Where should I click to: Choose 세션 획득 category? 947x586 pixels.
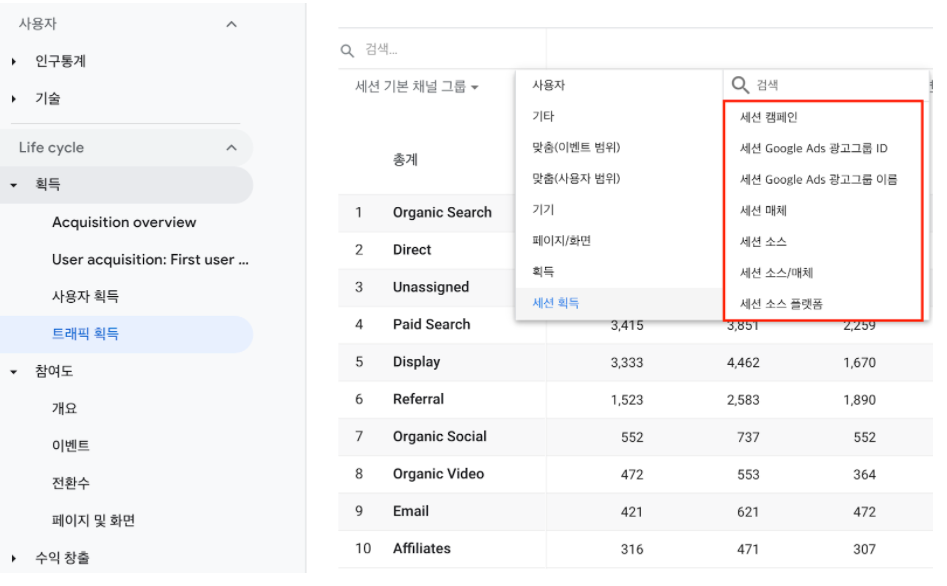click(619, 303)
